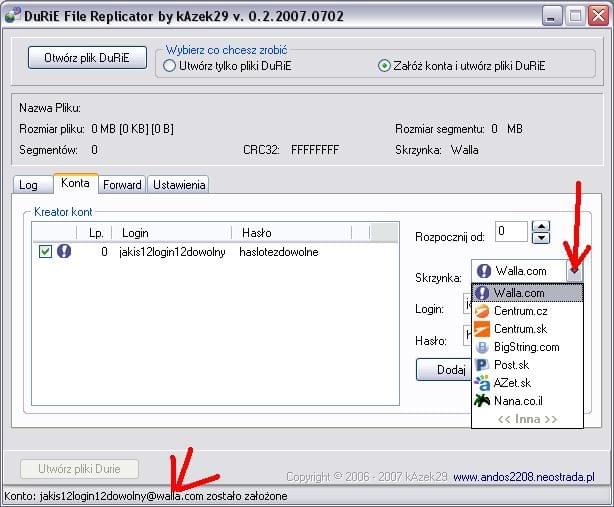
Task: Click the Login column header
Action: [172, 233]
